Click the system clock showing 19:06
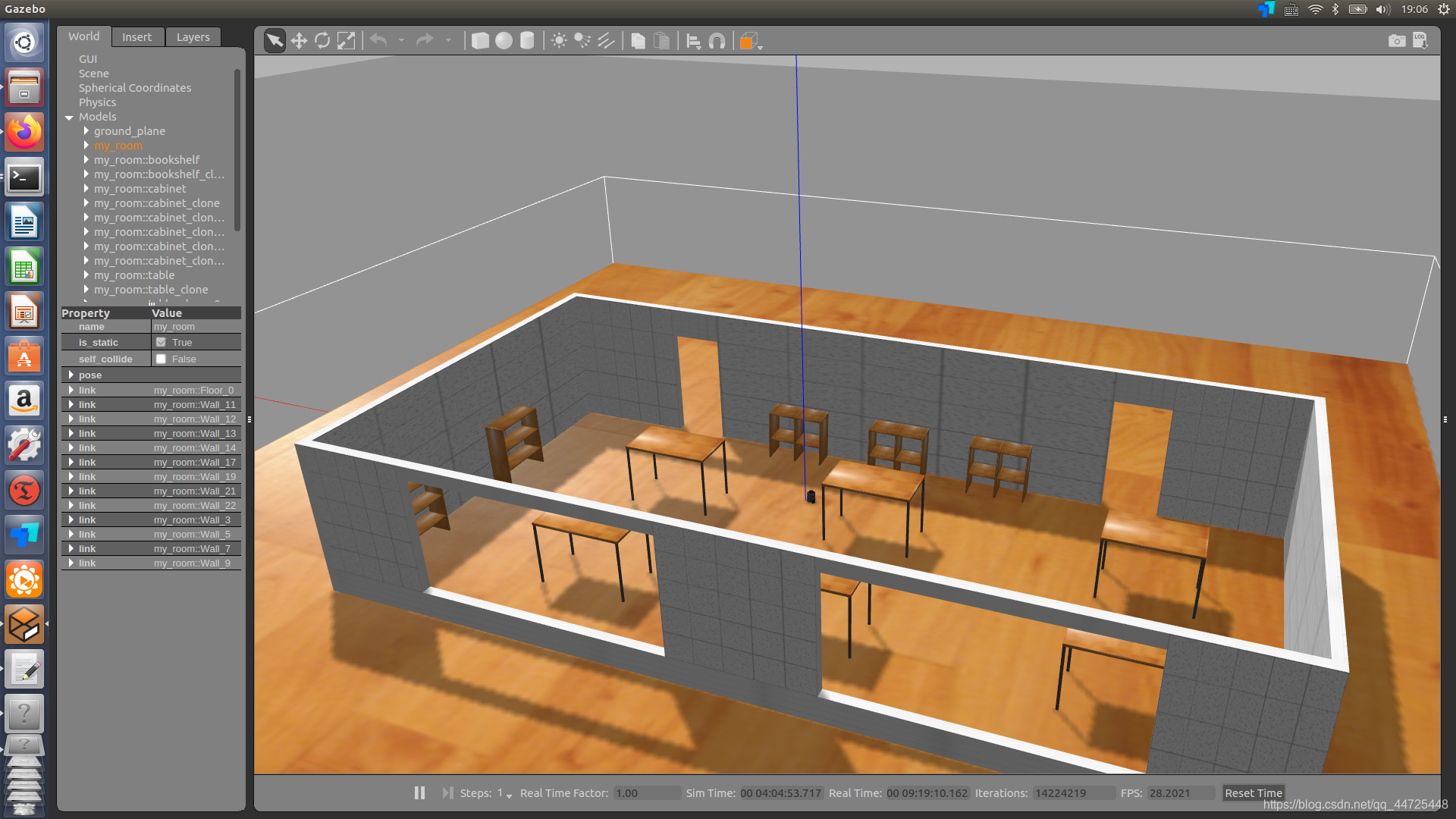 (x=1414, y=9)
